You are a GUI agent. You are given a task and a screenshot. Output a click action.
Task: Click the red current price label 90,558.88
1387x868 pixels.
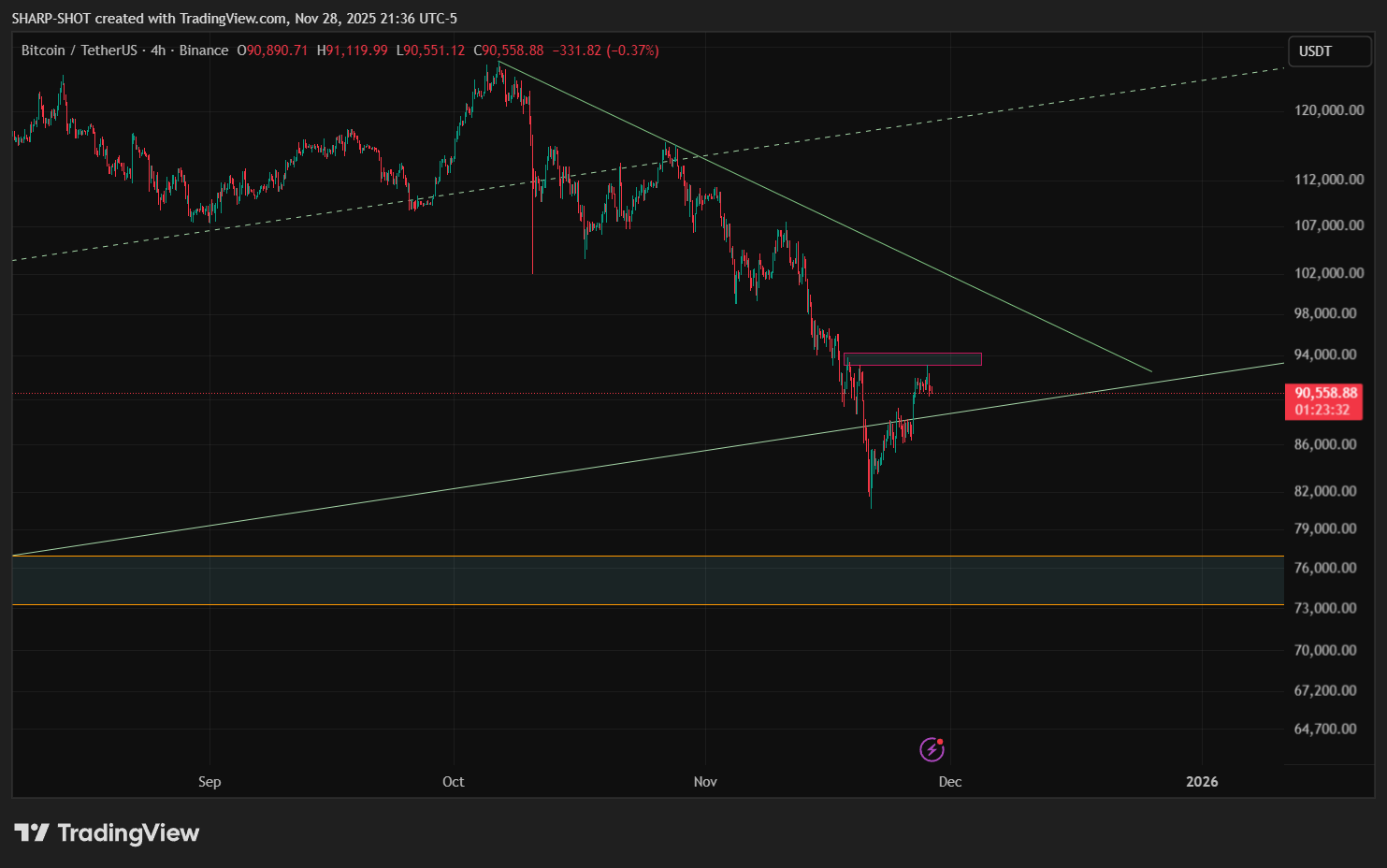point(1325,393)
